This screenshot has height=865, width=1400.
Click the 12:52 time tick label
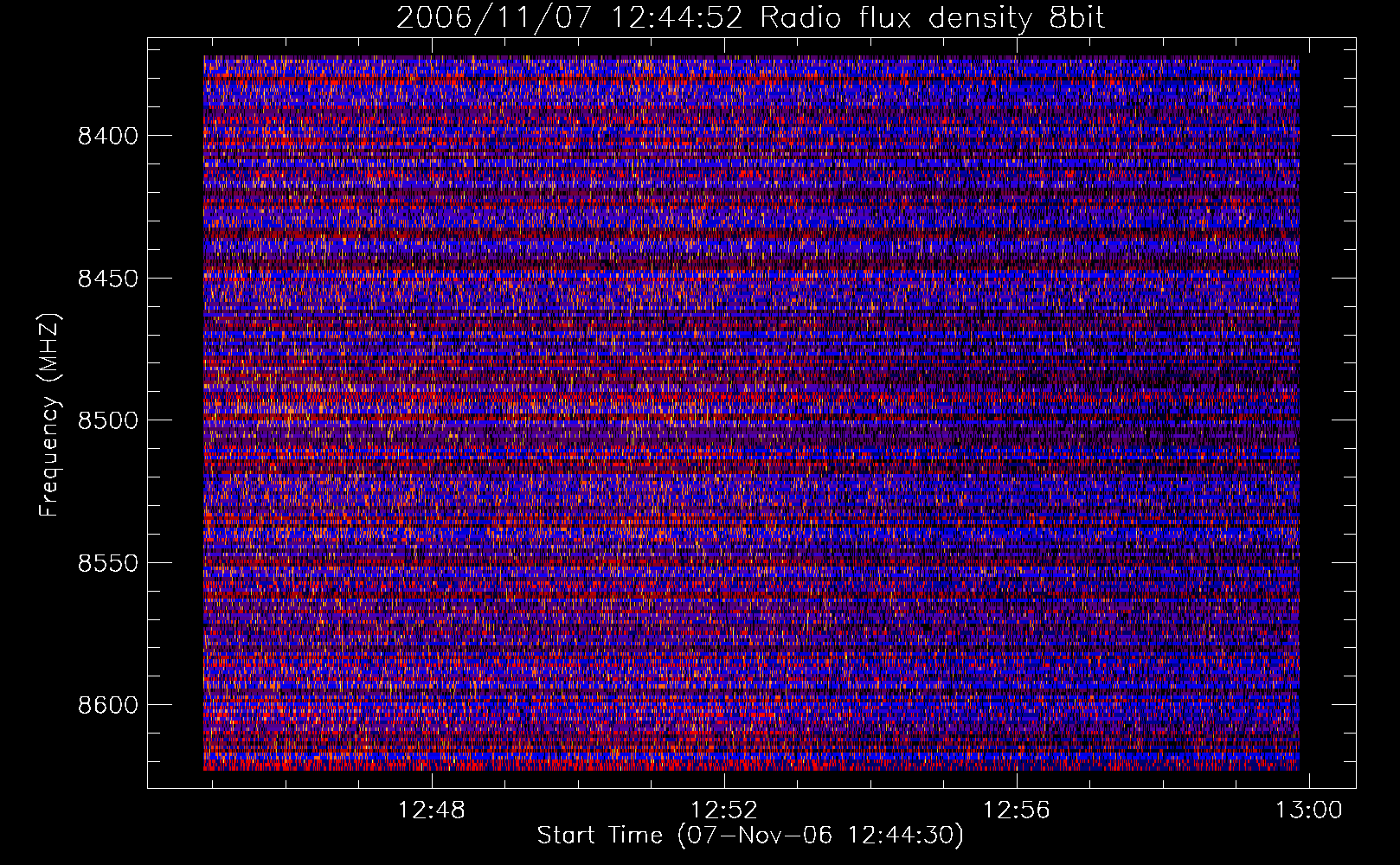click(x=724, y=811)
